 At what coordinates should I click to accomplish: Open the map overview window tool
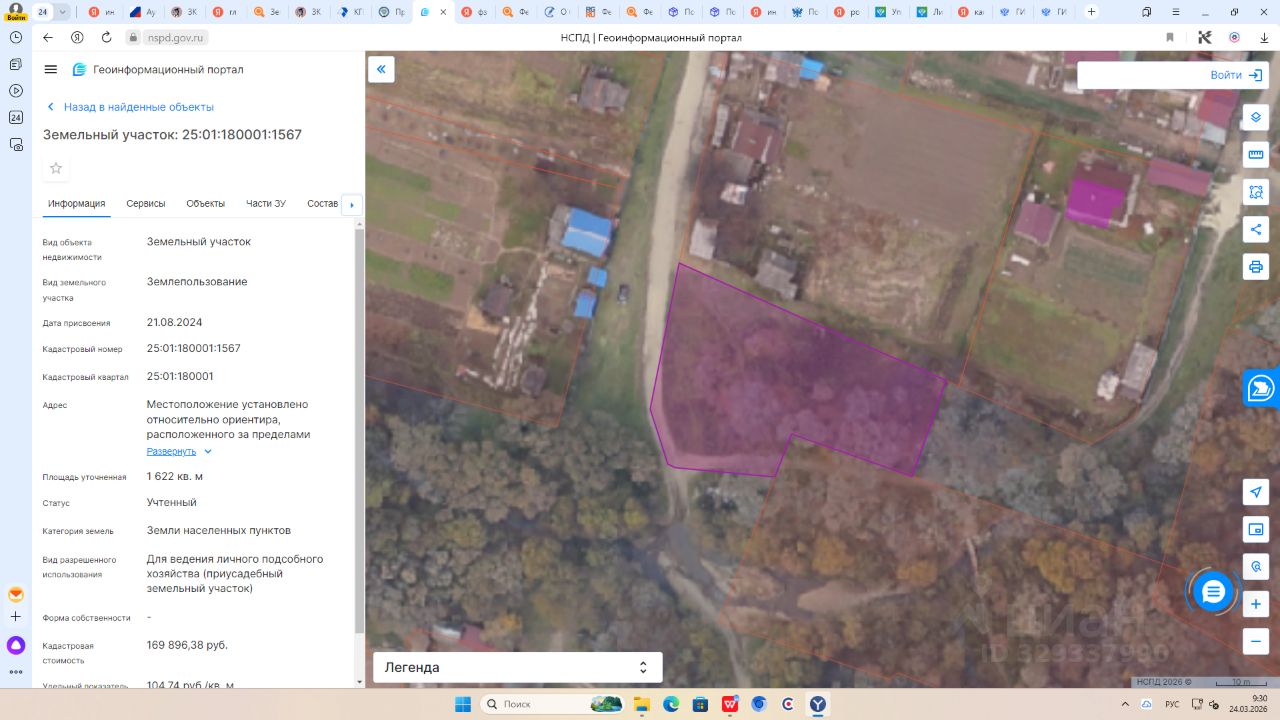click(x=1256, y=529)
